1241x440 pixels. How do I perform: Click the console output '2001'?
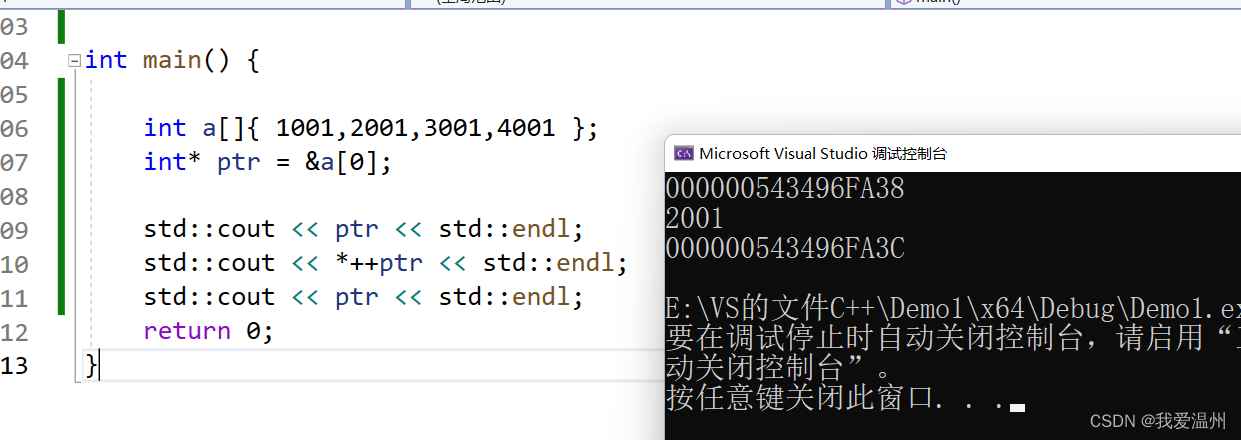[x=694, y=218]
